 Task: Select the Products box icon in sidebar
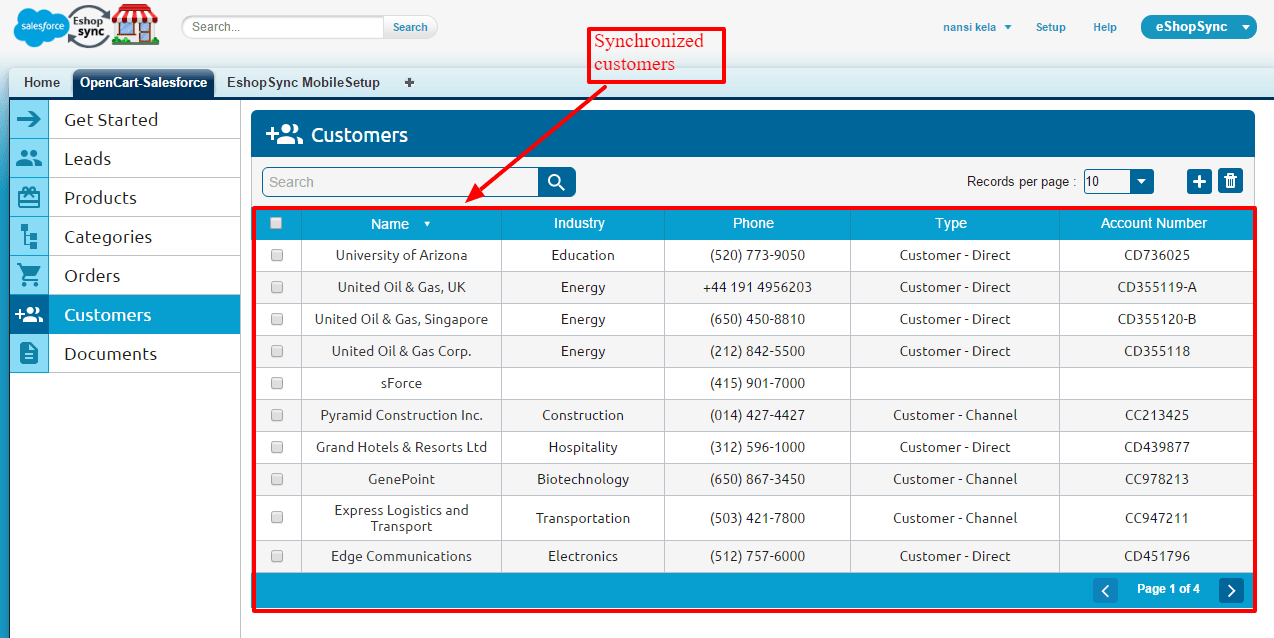coord(29,197)
